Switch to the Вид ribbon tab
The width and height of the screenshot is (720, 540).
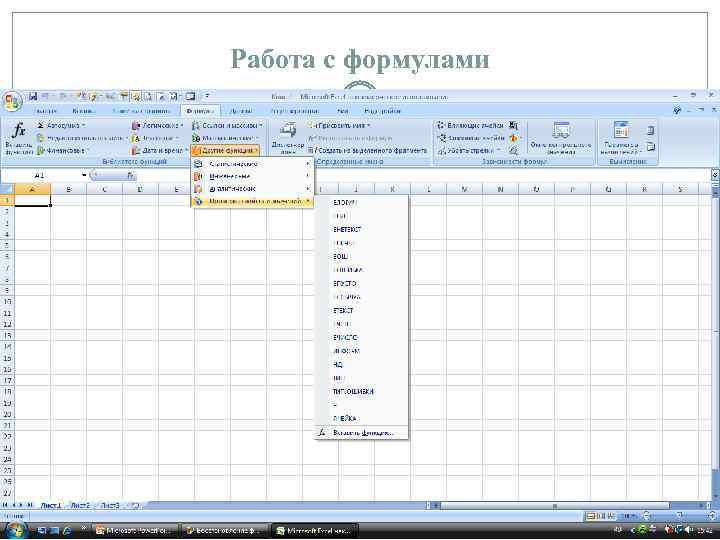pos(343,111)
